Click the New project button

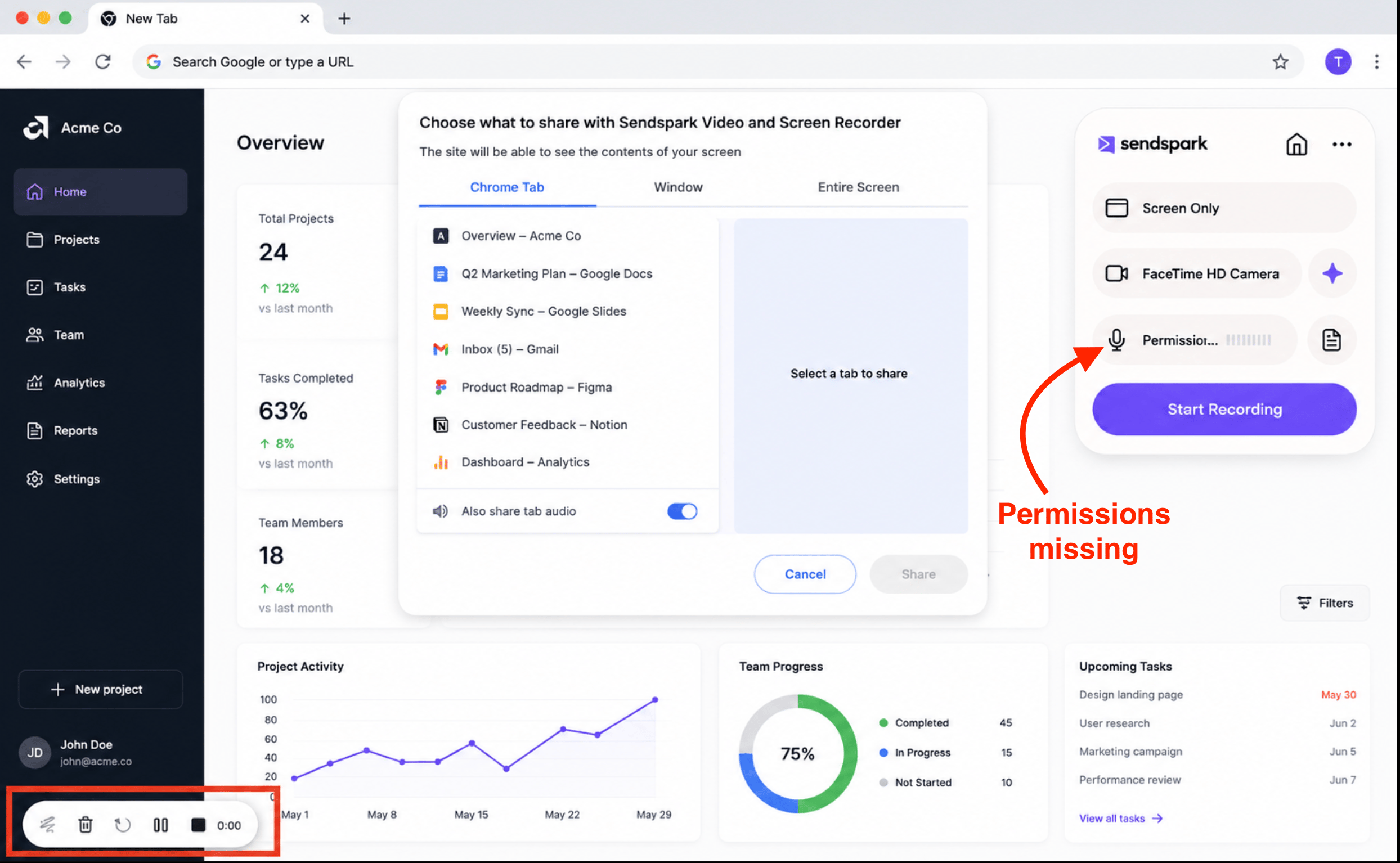[x=101, y=690]
